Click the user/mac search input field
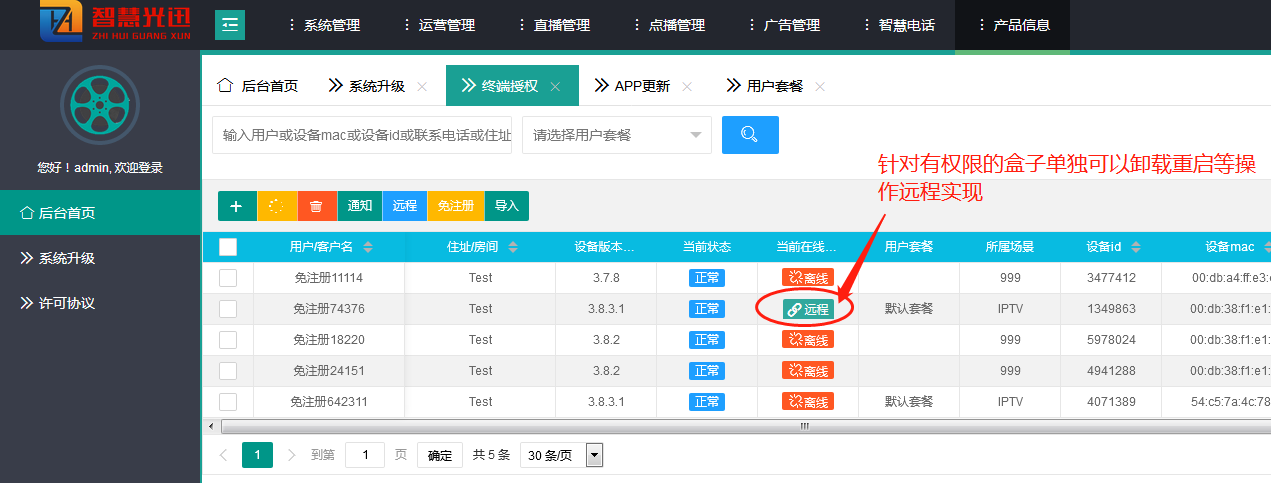This screenshot has width=1271, height=483. tap(362, 135)
